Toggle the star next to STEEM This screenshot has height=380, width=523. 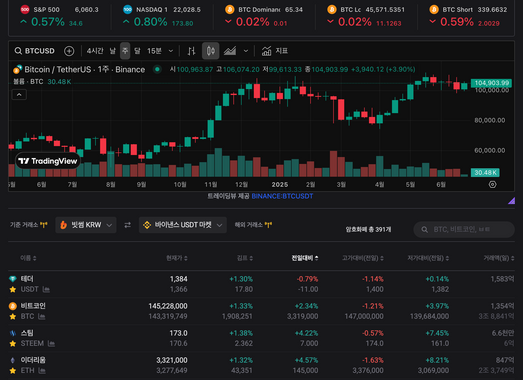(x=13, y=343)
